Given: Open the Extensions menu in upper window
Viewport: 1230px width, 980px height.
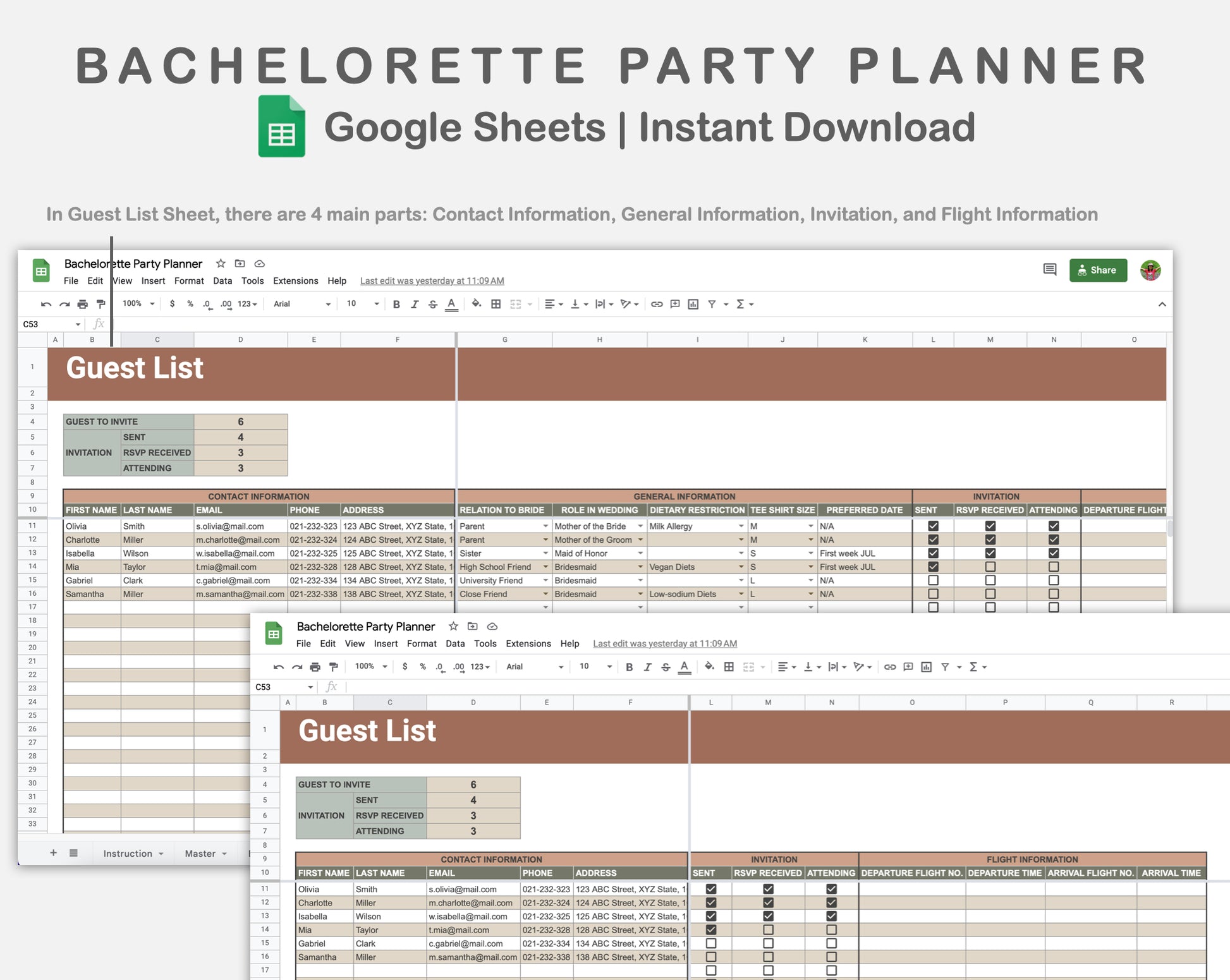Looking at the screenshot, I should (x=295, y=281).
